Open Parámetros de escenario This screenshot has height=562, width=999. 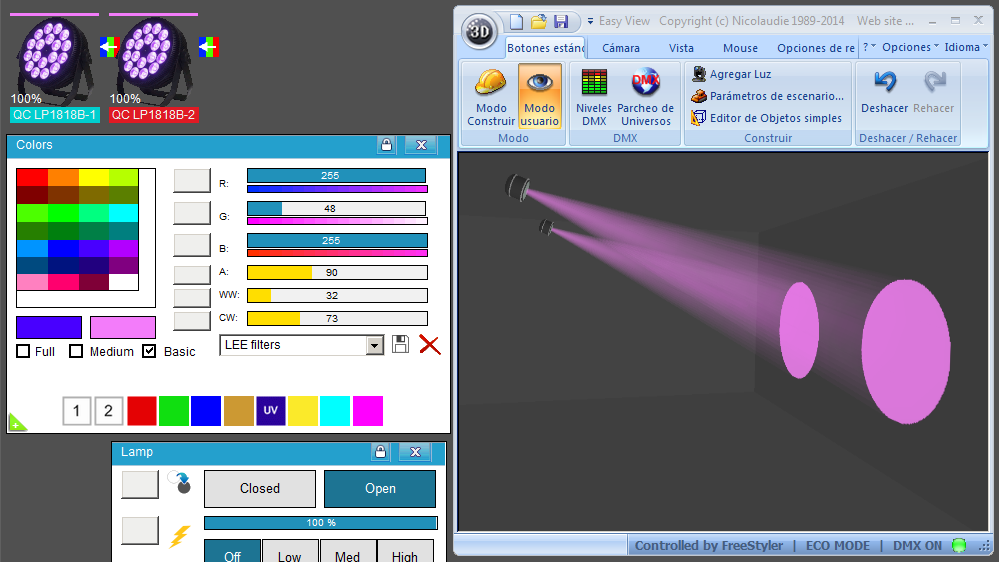click(768, 96)
